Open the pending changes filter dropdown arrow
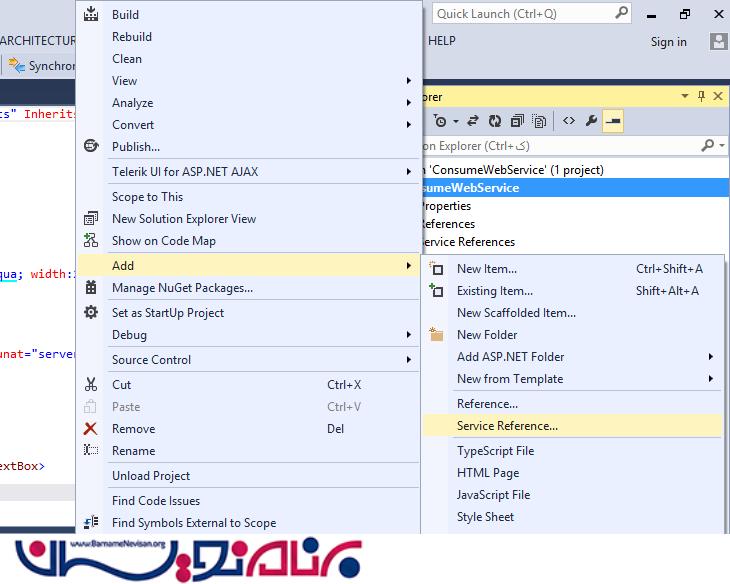This screenshot has width=730, height=584. (456, 122)
